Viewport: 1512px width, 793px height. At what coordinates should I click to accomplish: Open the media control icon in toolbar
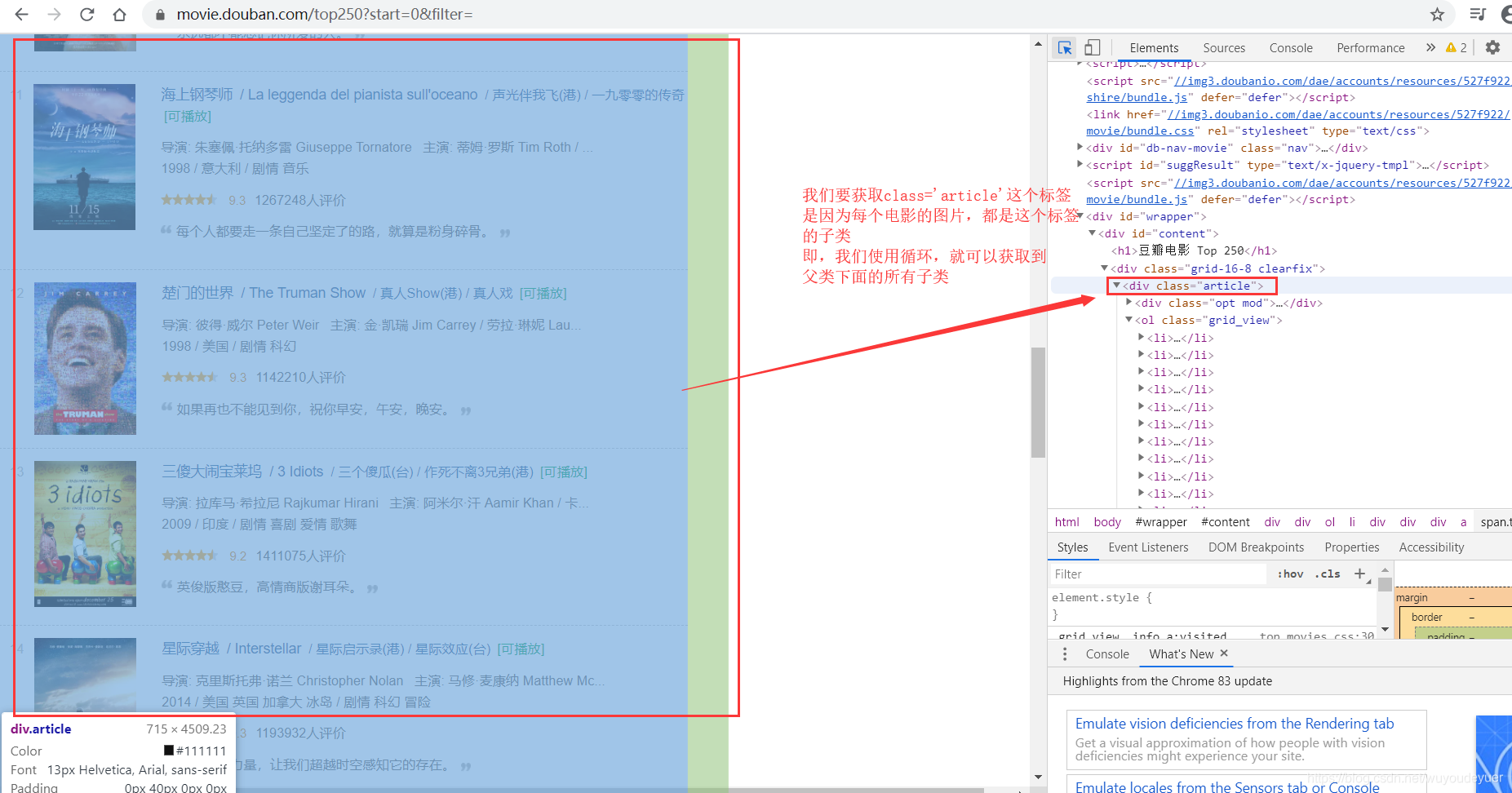point(1478,15)
